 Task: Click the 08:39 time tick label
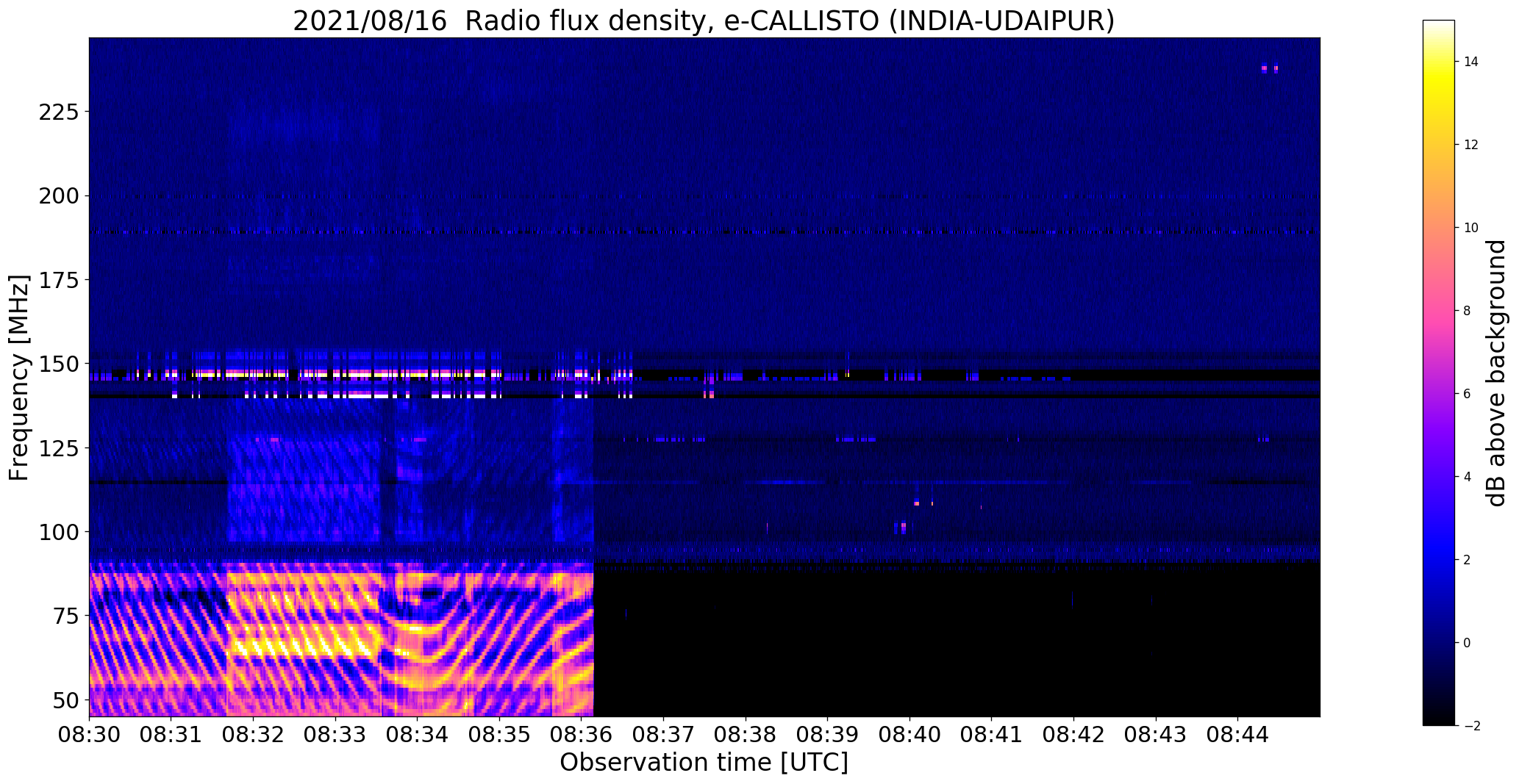828,735
